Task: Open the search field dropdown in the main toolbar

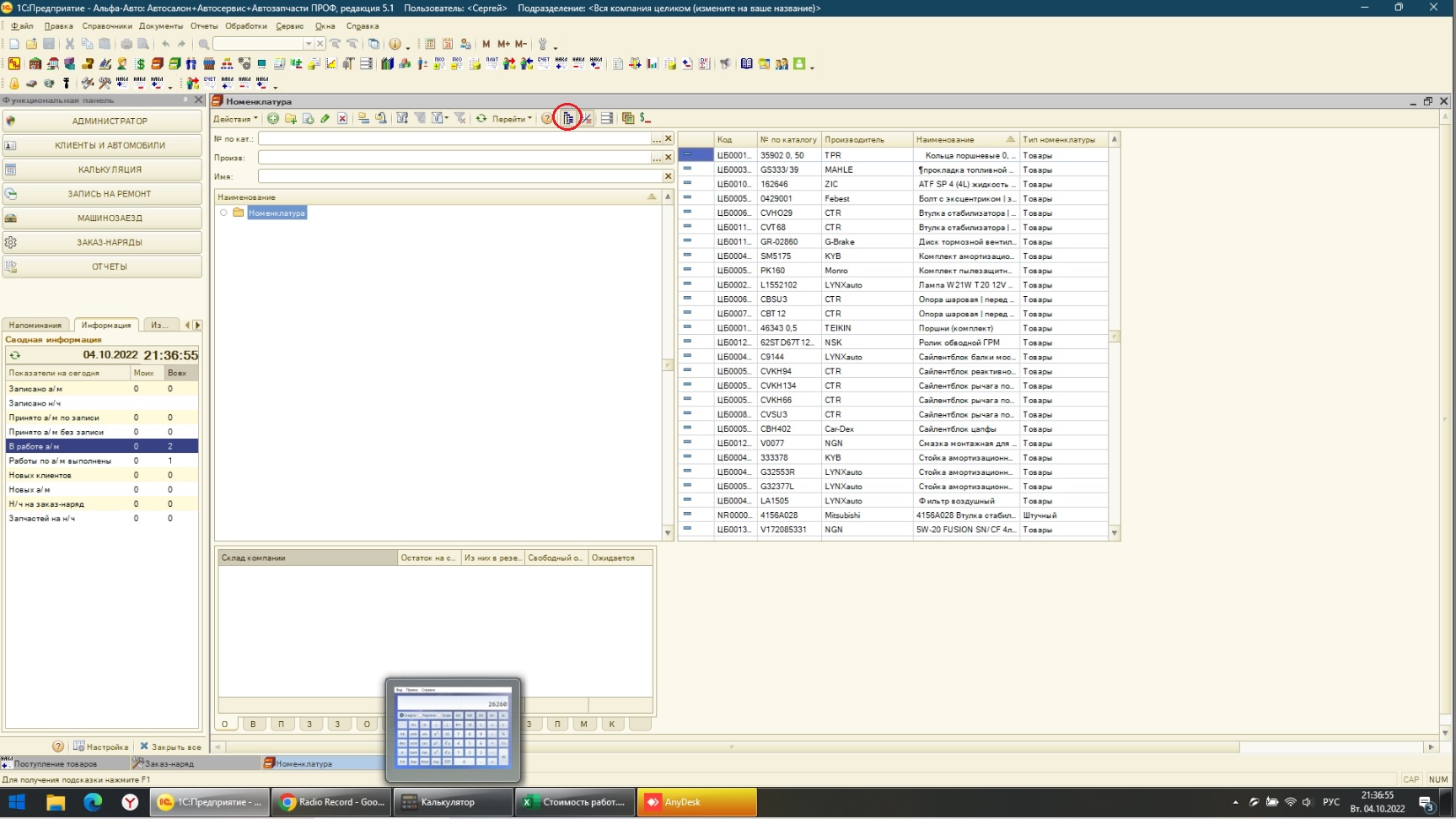Action: (309, 44)
